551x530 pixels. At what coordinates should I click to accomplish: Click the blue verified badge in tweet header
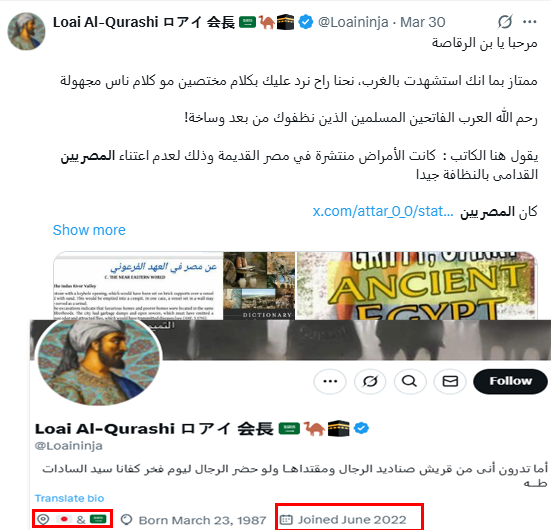(306, 22)
